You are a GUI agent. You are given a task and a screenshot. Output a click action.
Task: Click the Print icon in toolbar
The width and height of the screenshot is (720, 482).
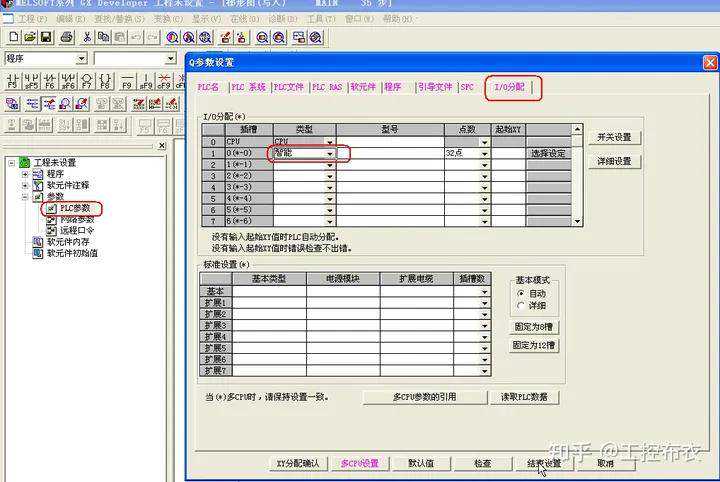pos(67,37)
